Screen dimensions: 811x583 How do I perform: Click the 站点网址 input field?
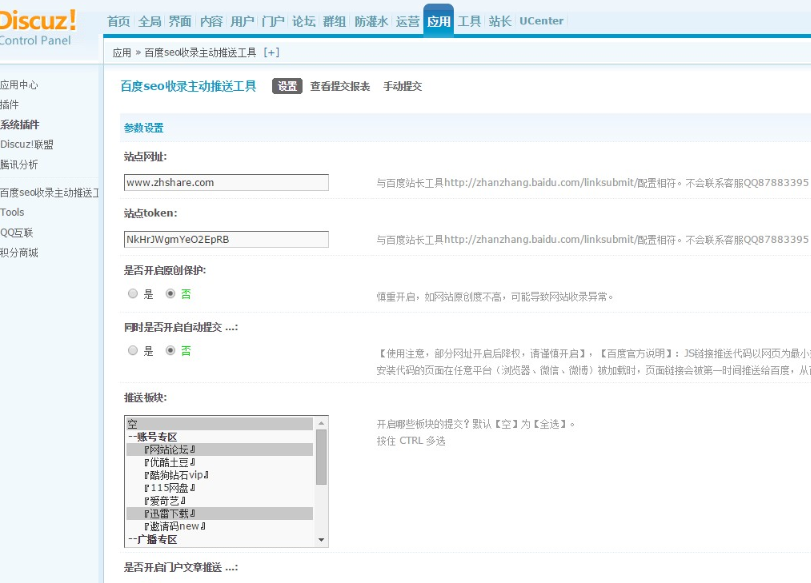[226, 183]
